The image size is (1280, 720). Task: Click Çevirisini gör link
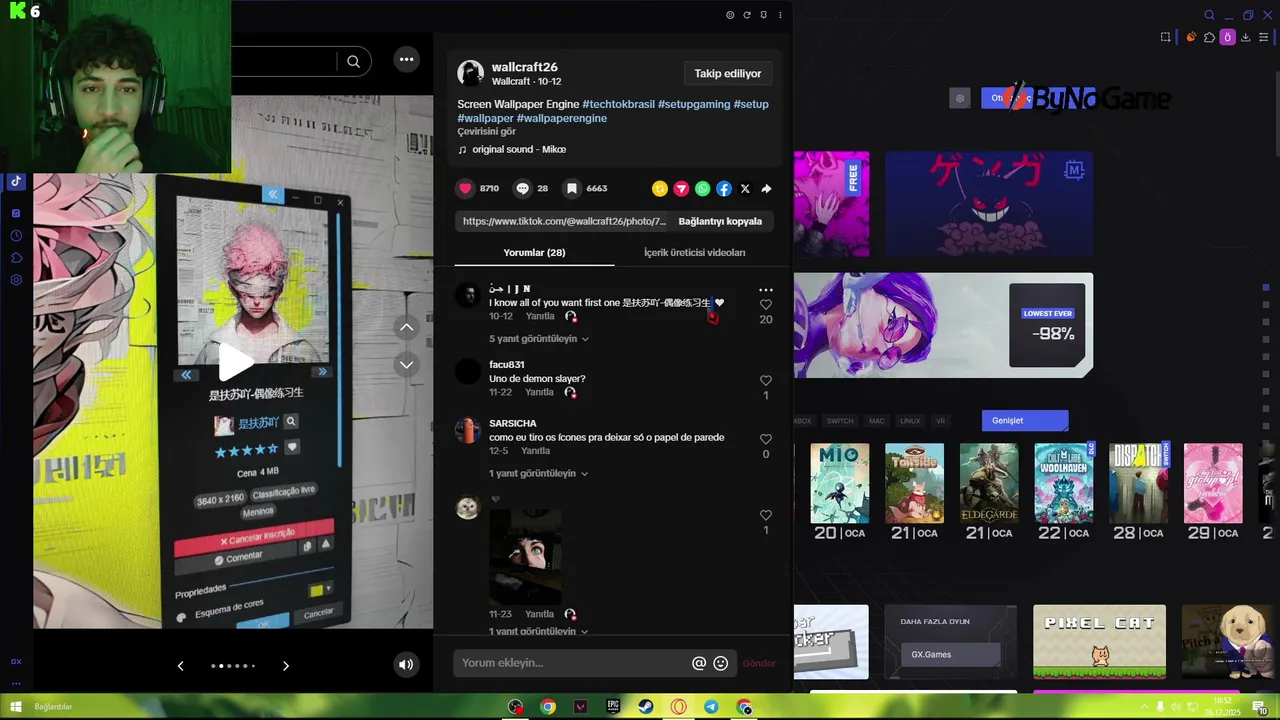pyautogui.click(x=487, y=132)
